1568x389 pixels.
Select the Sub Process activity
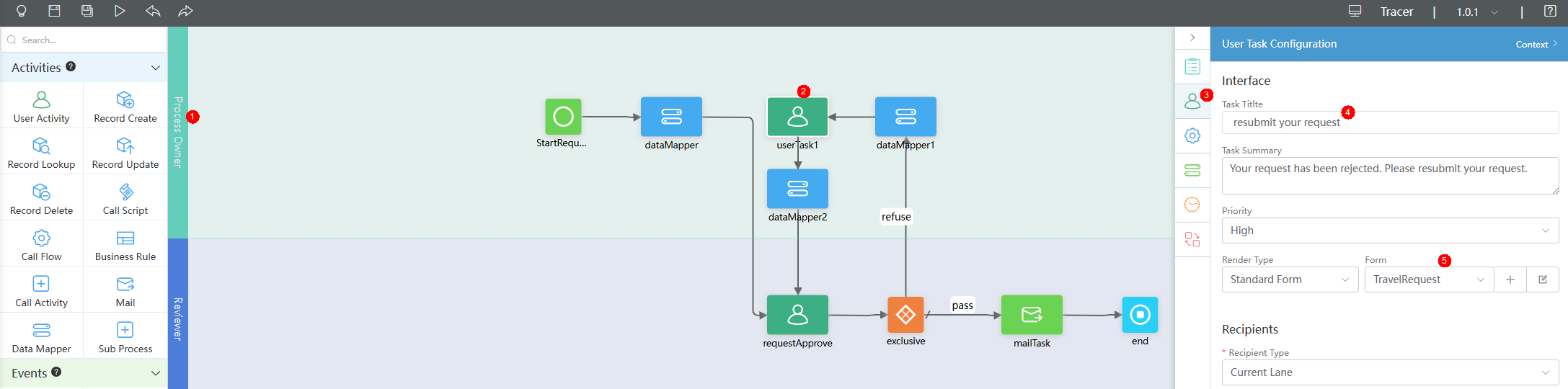coord(125,336)
